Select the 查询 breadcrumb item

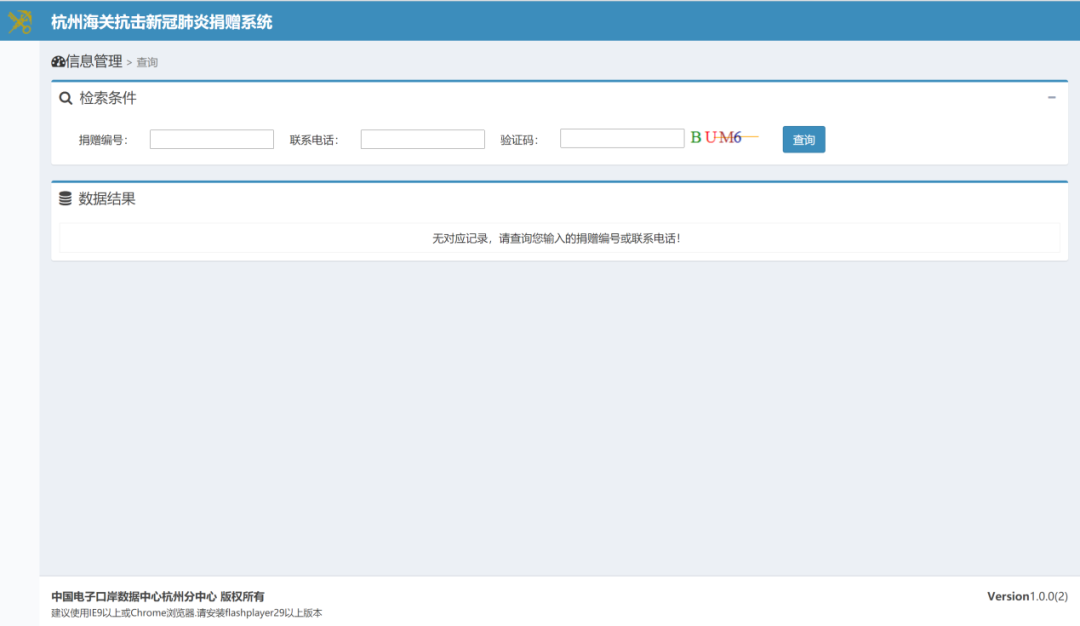pyautogui.click(x=147, y=63)
